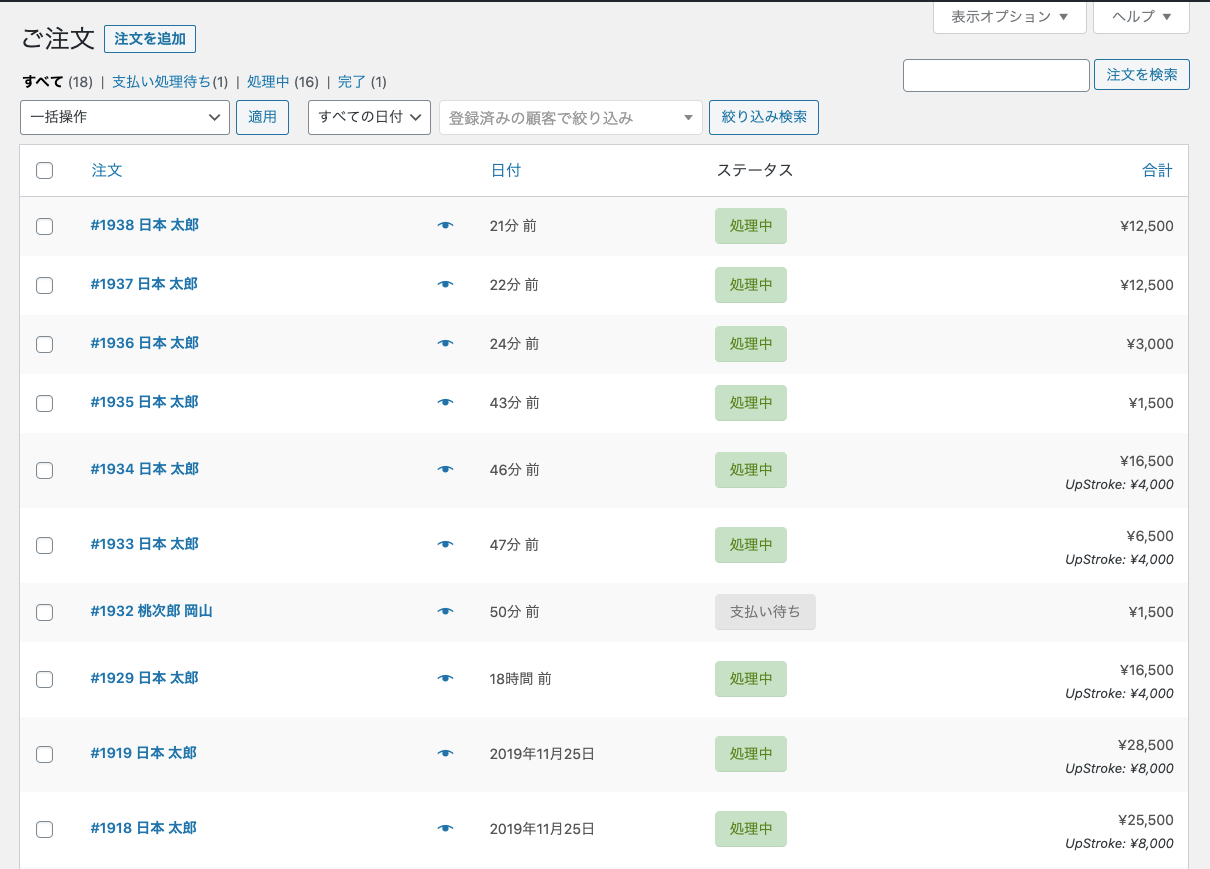Viewport: 1210px width, 869px height.
Task: Check the box for order #1935
Action: click(44, 403)
